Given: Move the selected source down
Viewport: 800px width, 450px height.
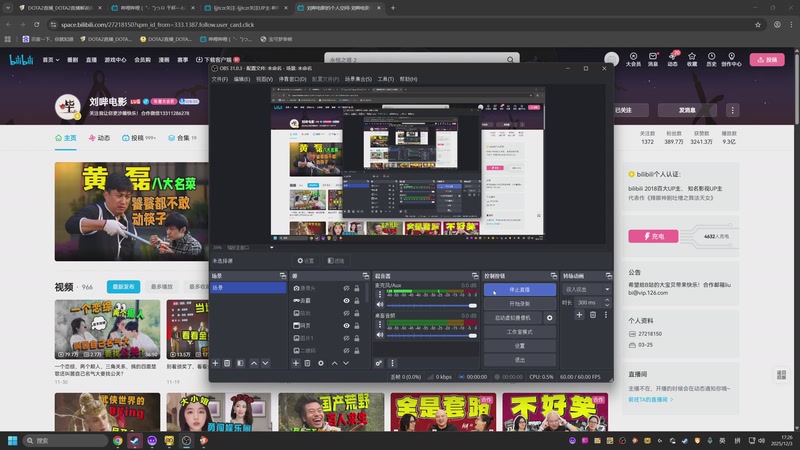Looking at the screenshot, I should coord(346,363).
